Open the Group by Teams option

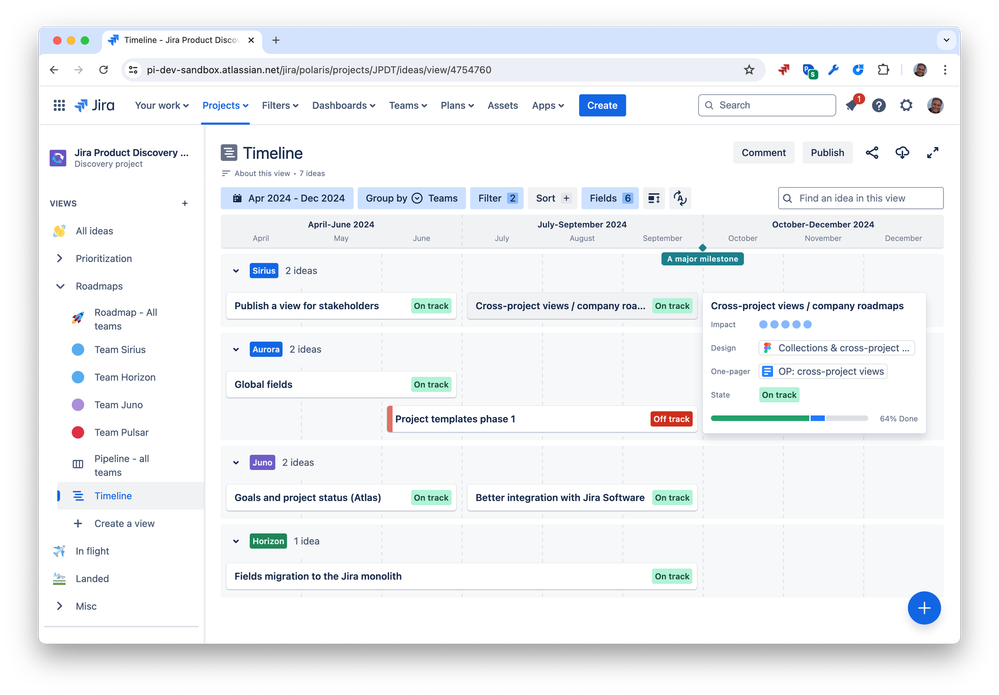coord(412,198)
